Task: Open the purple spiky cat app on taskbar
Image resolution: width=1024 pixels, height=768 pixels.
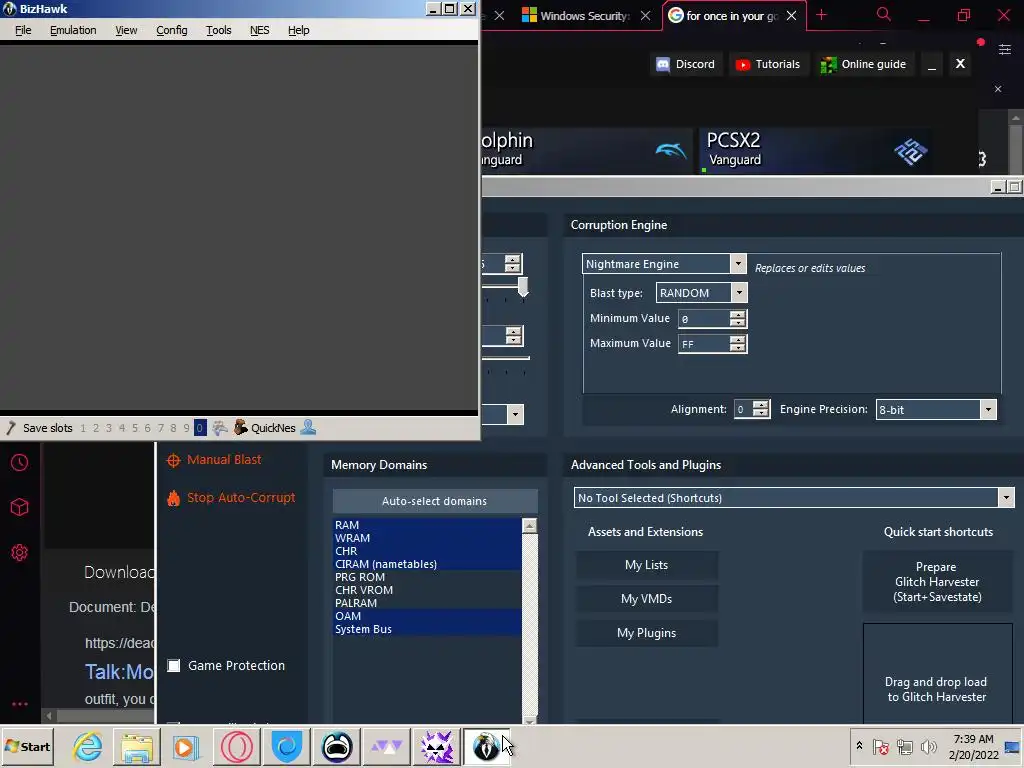Action: [x=436, y=746]
